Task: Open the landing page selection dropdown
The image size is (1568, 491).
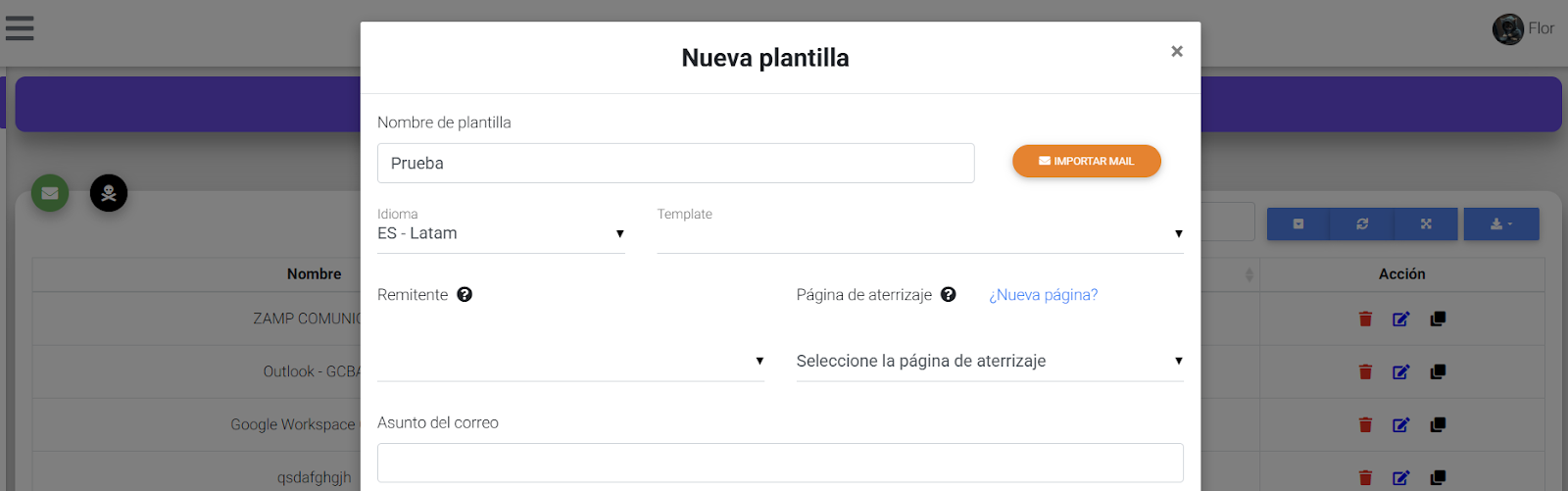Action: point(989,361)
